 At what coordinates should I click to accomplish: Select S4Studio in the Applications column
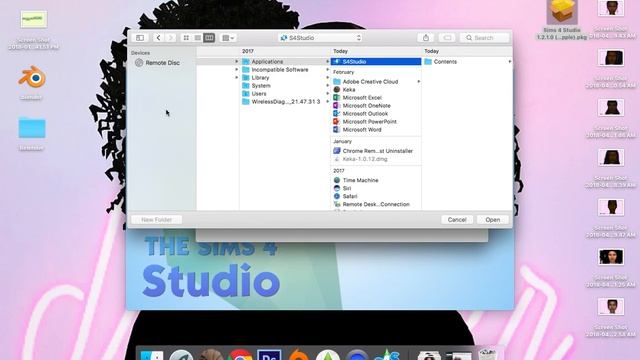[376, 62]
